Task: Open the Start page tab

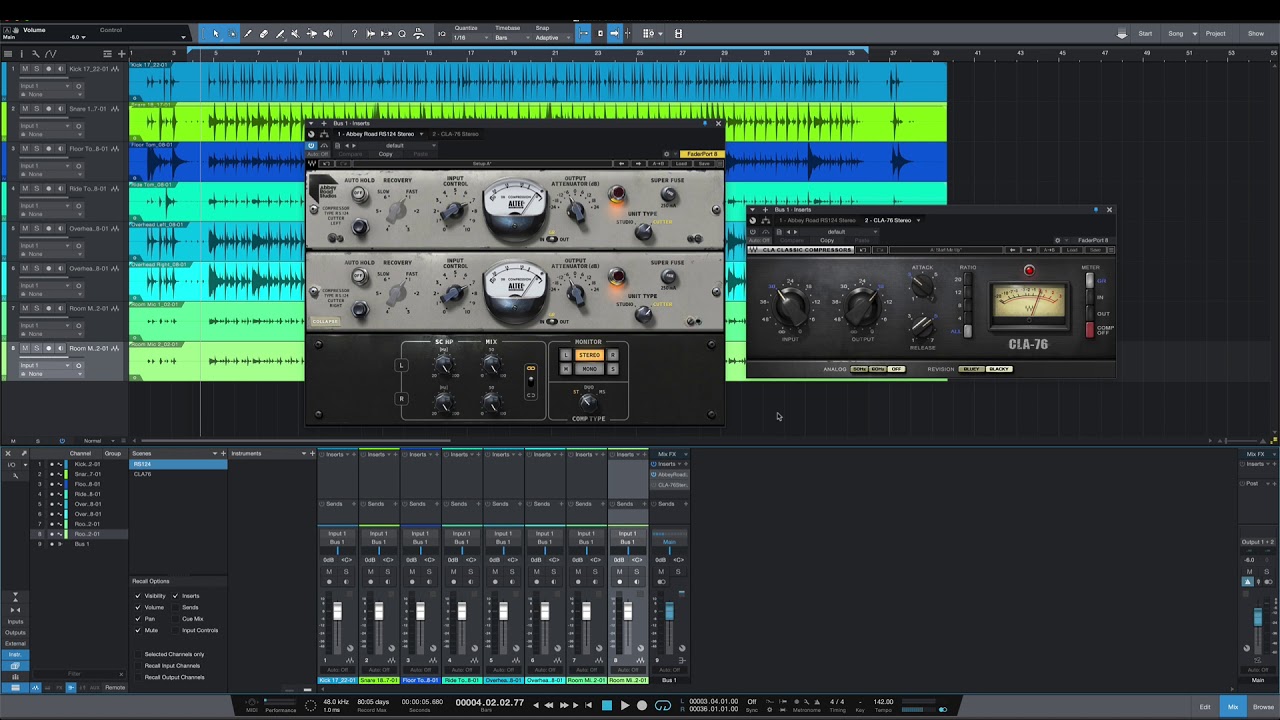Action: [x=1145, y=34]
